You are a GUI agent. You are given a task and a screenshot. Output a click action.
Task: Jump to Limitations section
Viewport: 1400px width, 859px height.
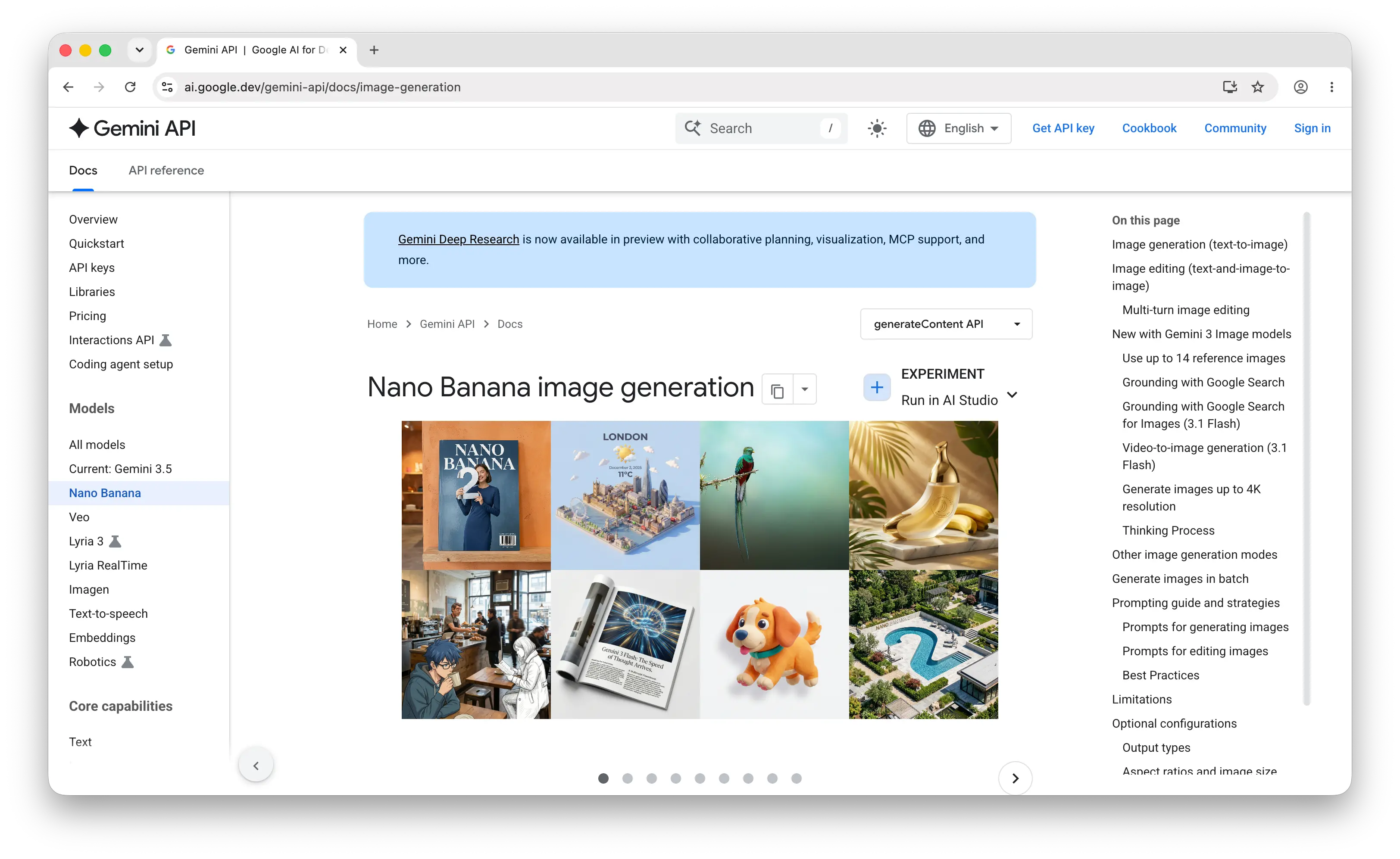(1141, 699)
